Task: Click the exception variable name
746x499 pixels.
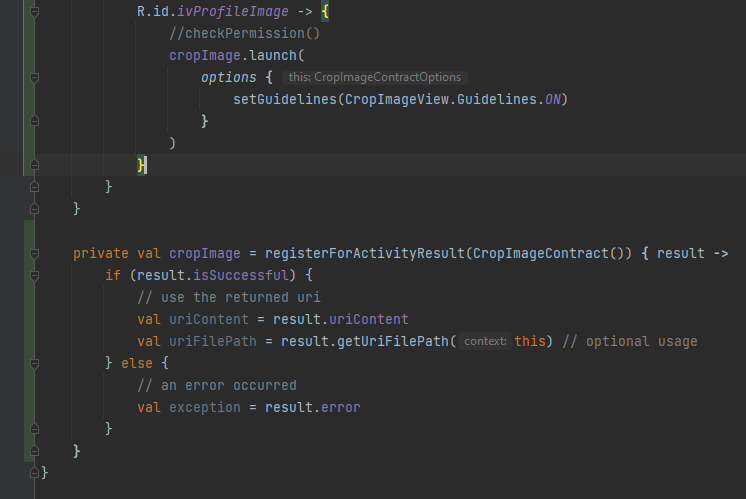Action: pos(205,407)
